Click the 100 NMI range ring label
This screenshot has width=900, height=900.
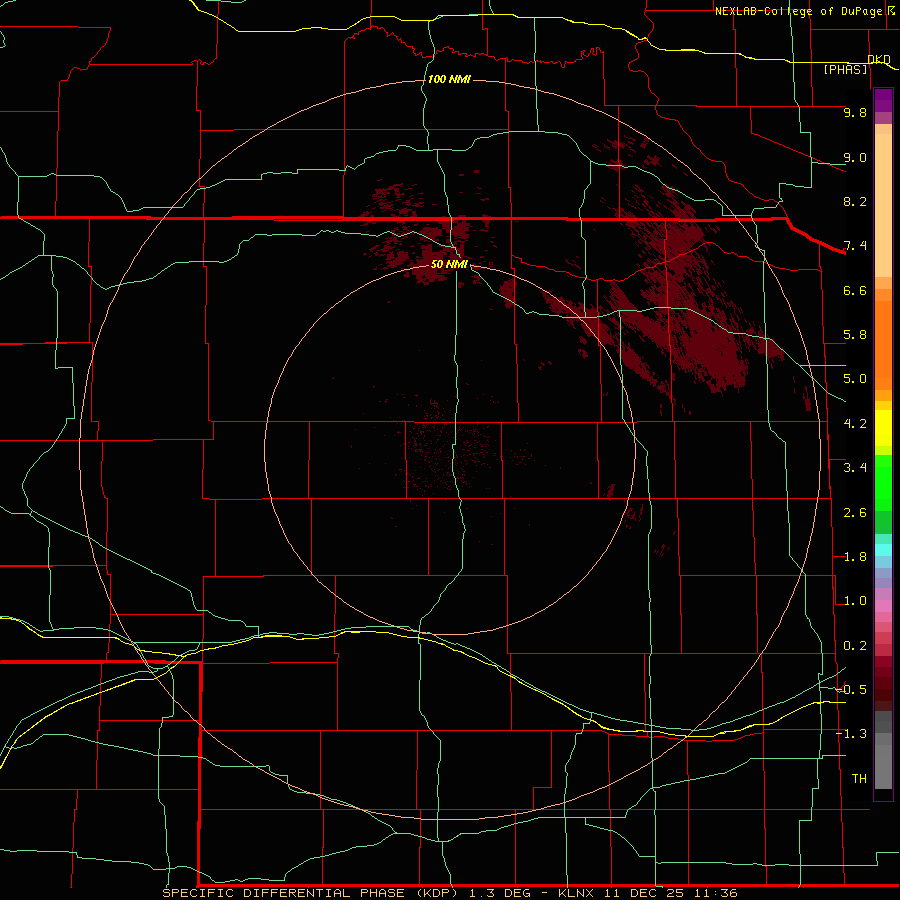point(449,79)
